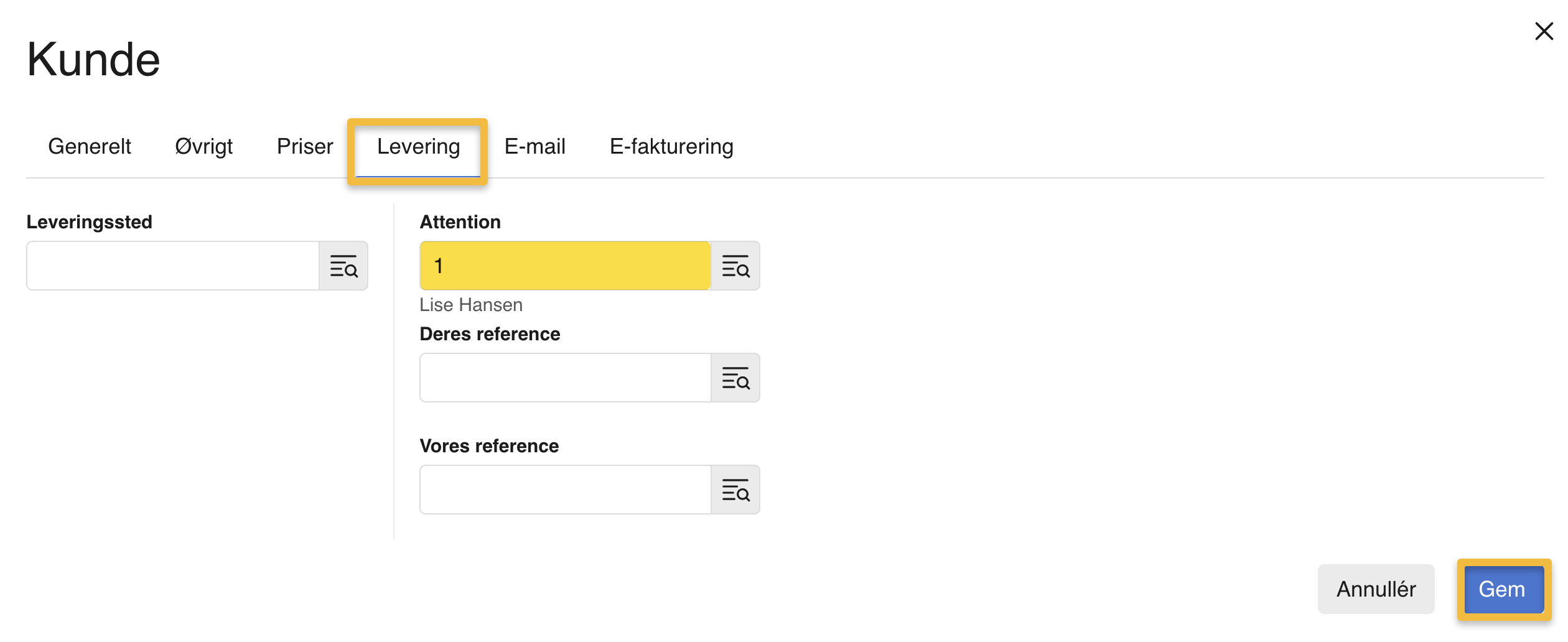This screenshot has width=1568, height=642.
Task: Switch to the E-mail tab
Action: [x=535, y=147]
